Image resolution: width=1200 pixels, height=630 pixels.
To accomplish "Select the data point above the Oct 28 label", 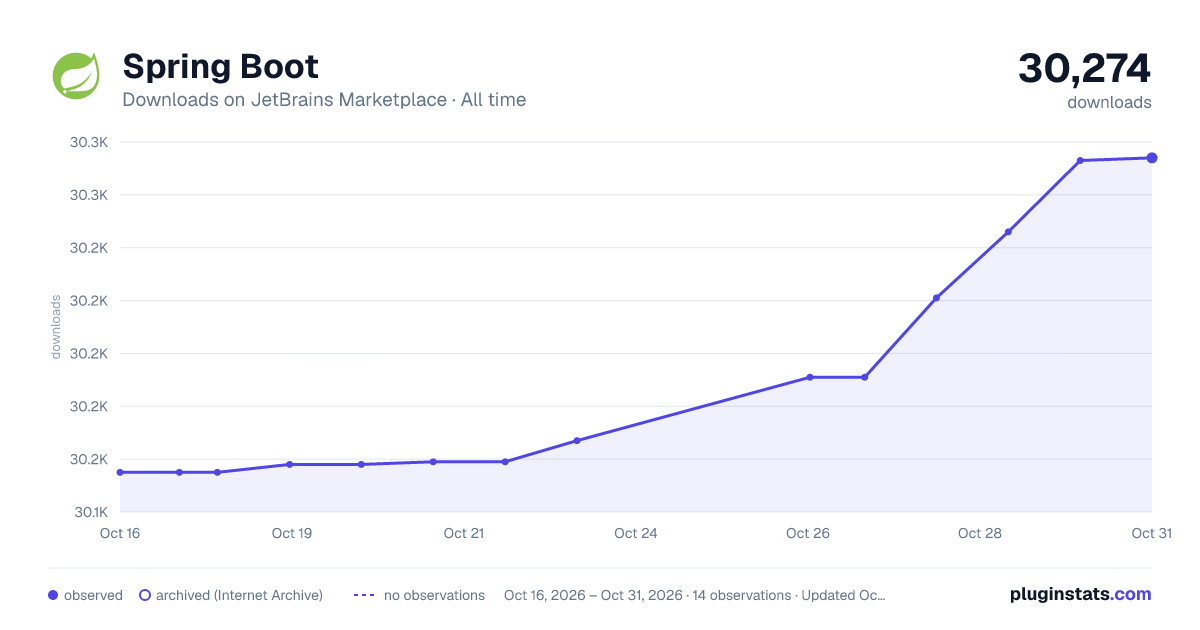I will (1008, 232).
